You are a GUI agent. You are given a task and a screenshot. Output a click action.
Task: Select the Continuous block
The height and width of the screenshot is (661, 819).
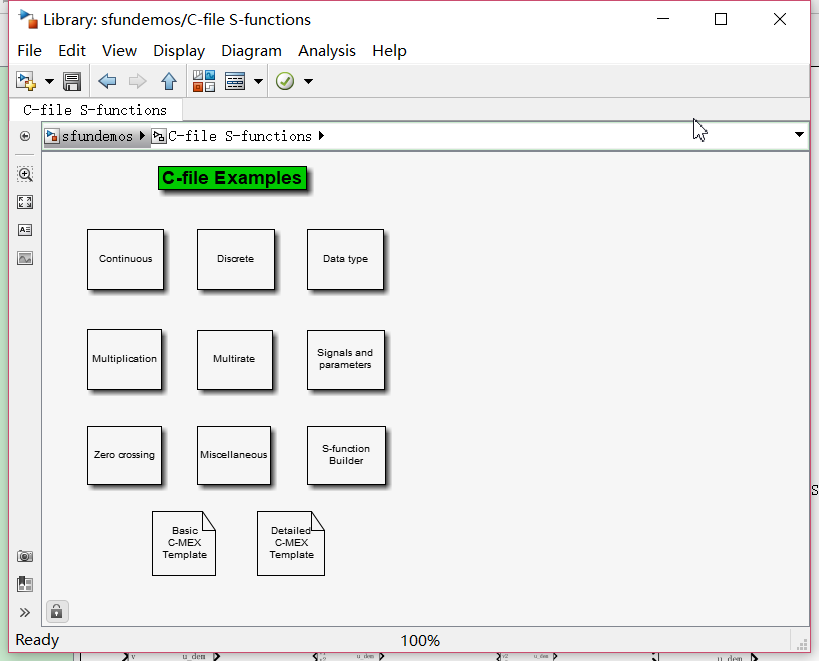(125, 259)
